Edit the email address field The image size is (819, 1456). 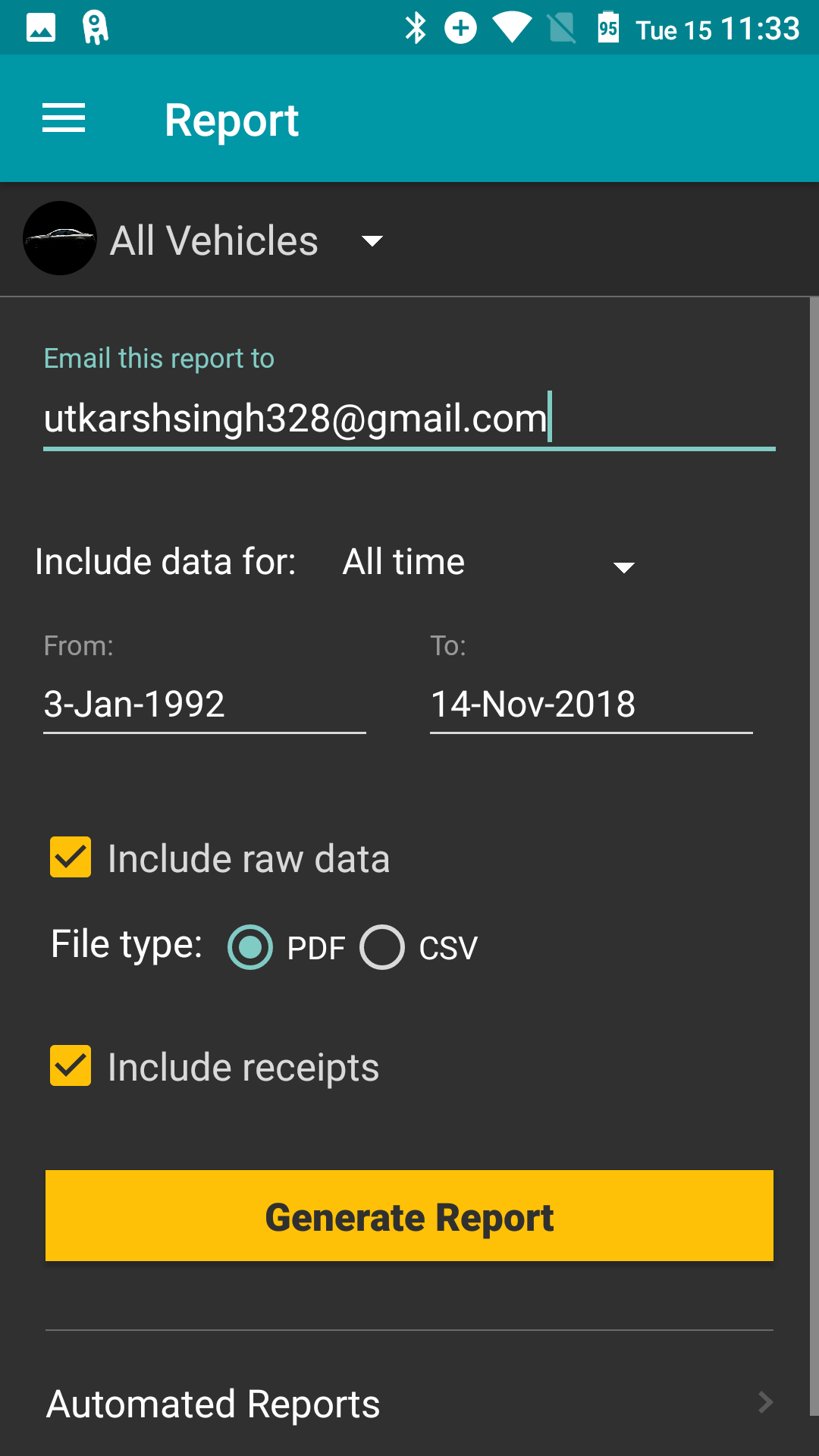point(409,419)
